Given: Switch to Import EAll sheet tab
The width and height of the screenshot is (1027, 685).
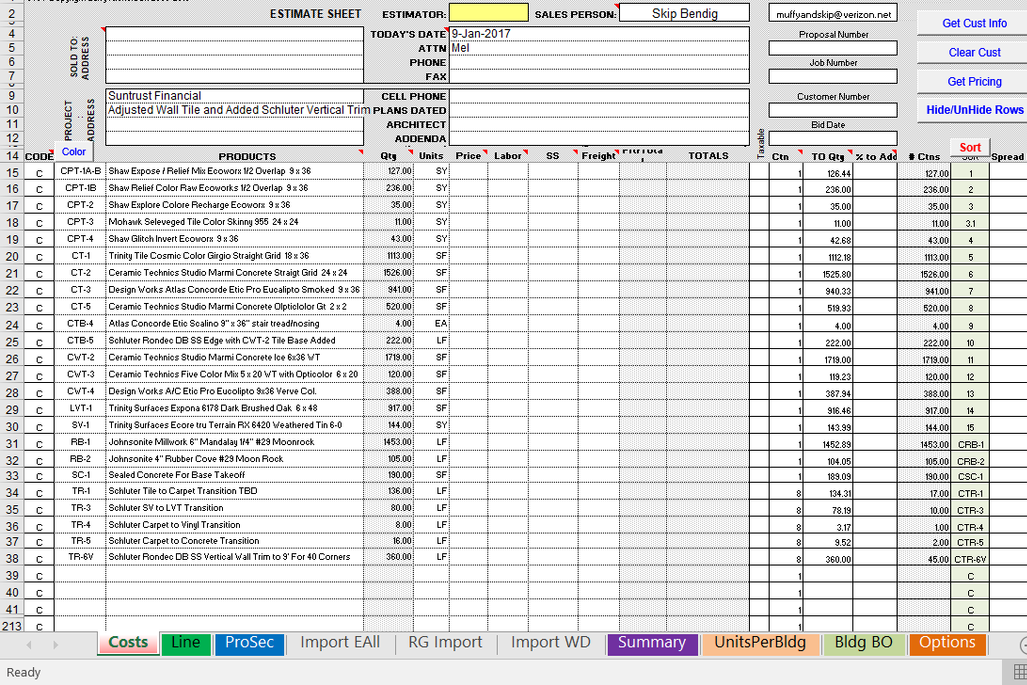Looking at the screenshot, I should (340, 642).
